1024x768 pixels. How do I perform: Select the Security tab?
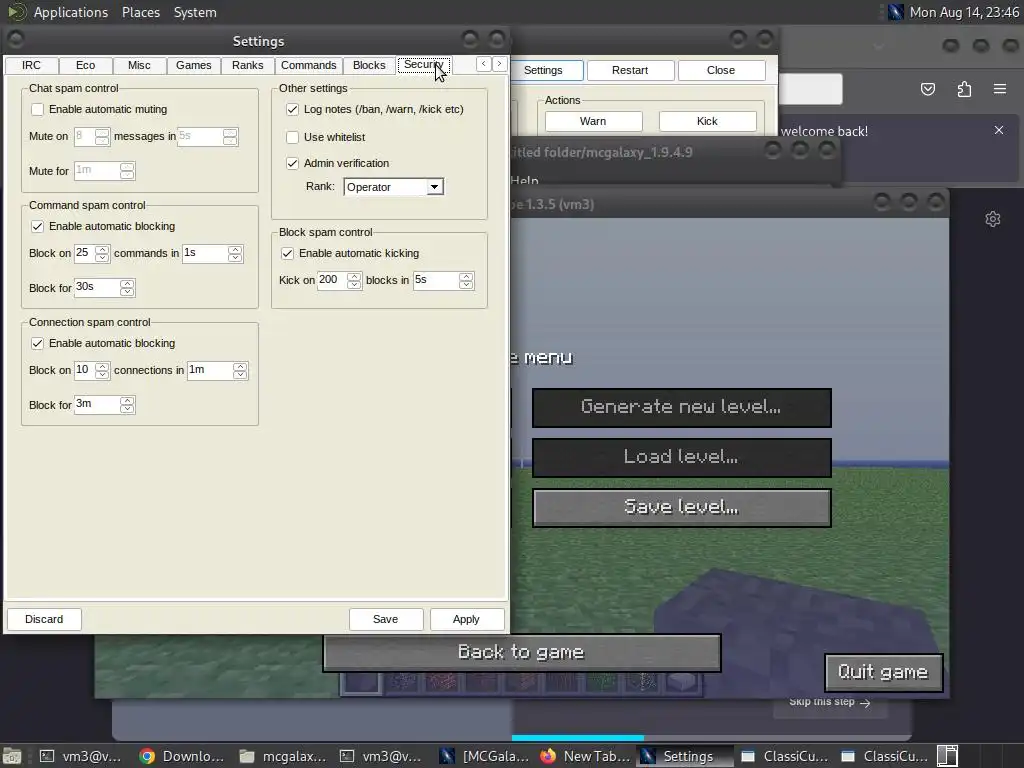point(424,65)
